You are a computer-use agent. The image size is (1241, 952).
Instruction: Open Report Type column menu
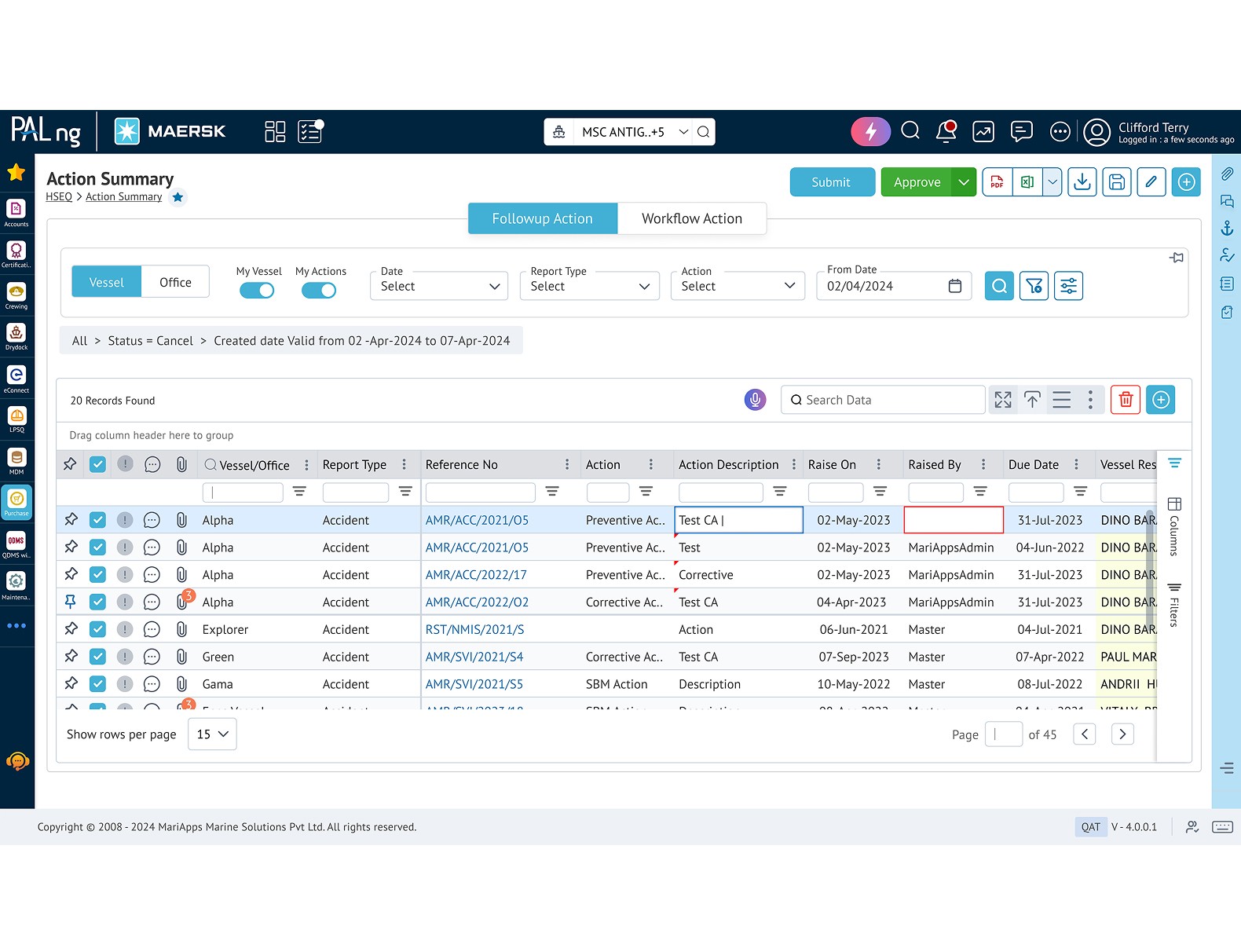(x=405, y=464)
